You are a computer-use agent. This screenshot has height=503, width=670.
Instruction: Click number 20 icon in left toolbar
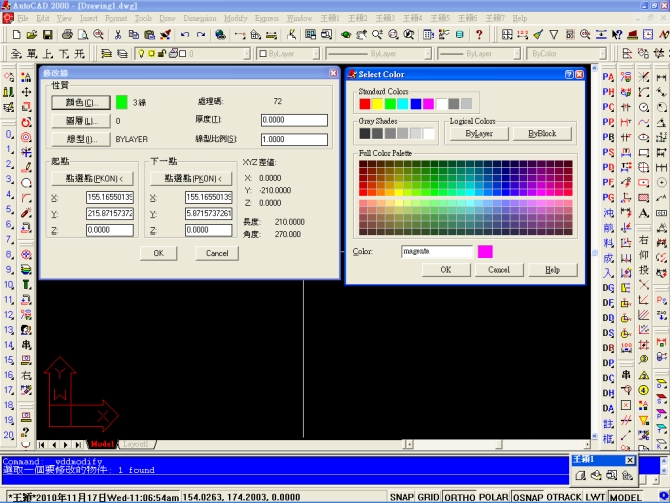coord(9,435)
